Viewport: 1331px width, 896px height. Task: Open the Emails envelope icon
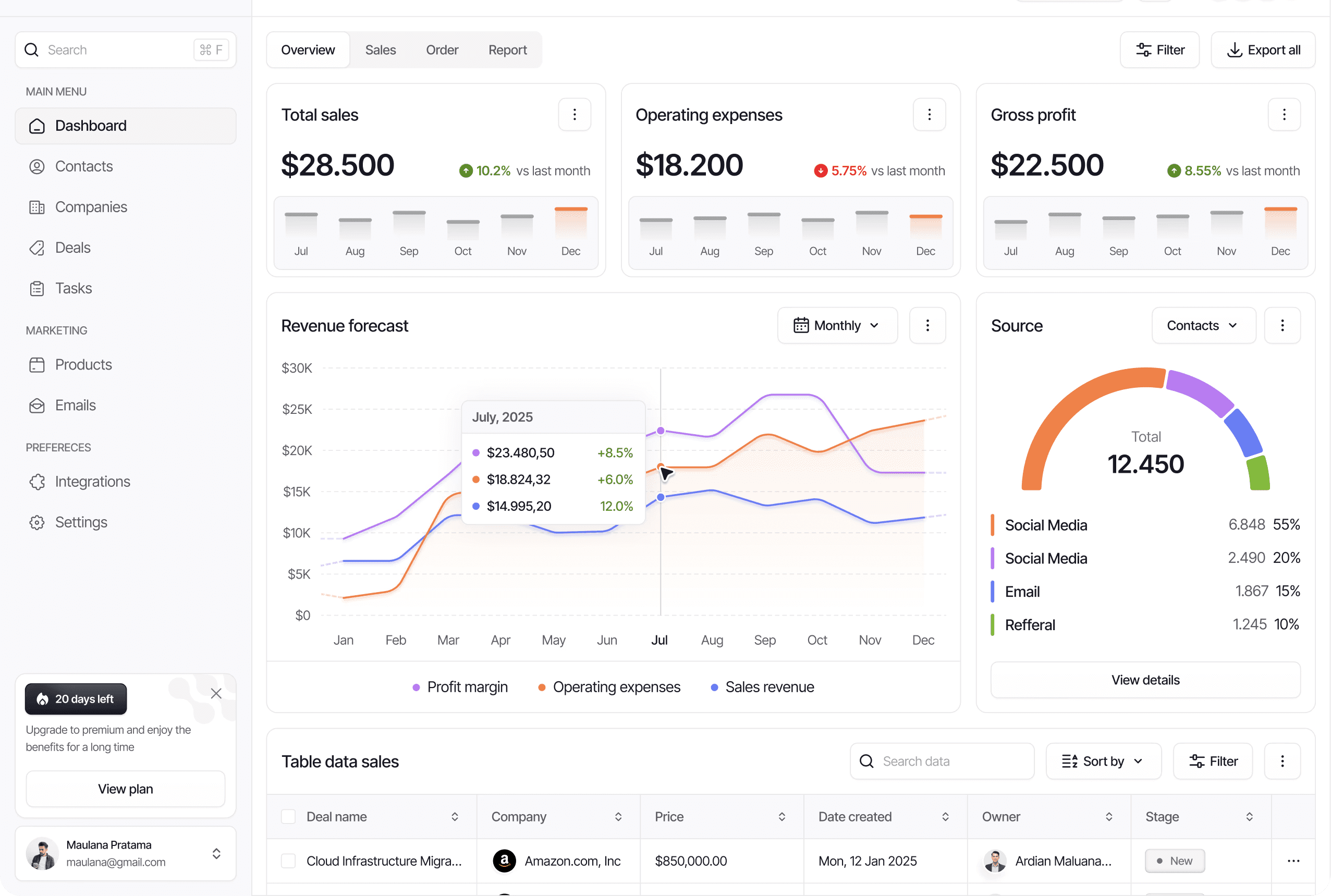click(37, 406)
